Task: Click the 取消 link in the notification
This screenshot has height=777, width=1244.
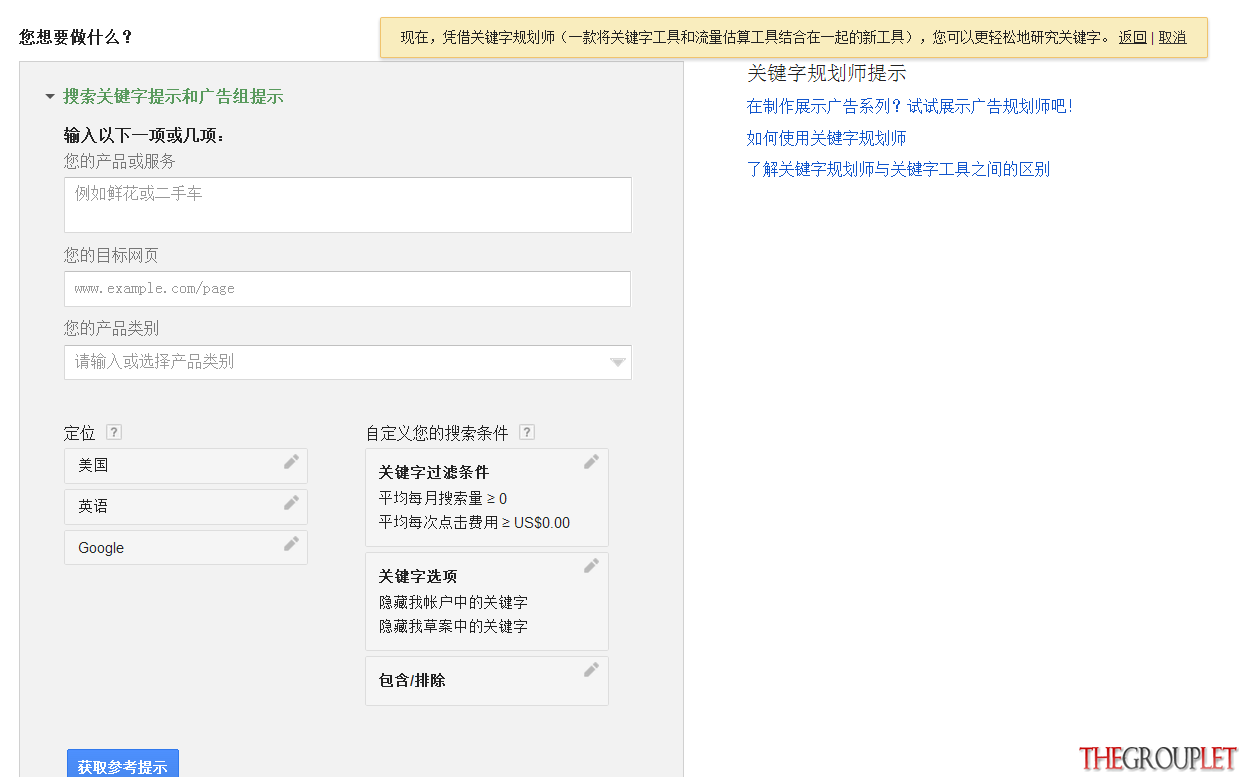Action: point(1173,37)
